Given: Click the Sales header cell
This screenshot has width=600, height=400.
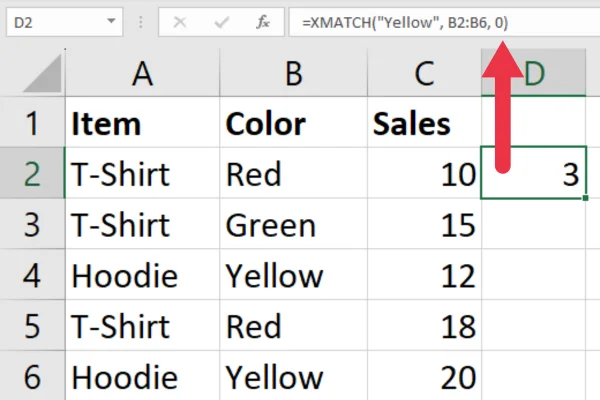Looking at the screenshot, I should [x=424, y=122].
